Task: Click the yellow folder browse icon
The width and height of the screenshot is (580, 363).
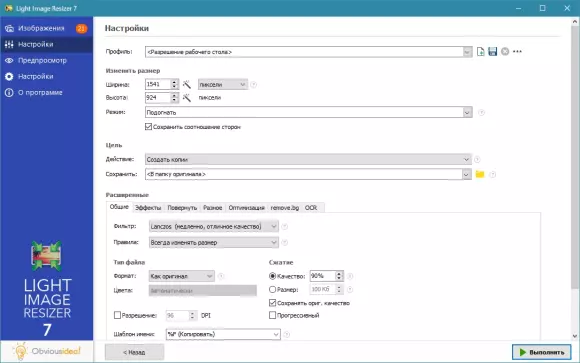Action: tap(480, 174)
